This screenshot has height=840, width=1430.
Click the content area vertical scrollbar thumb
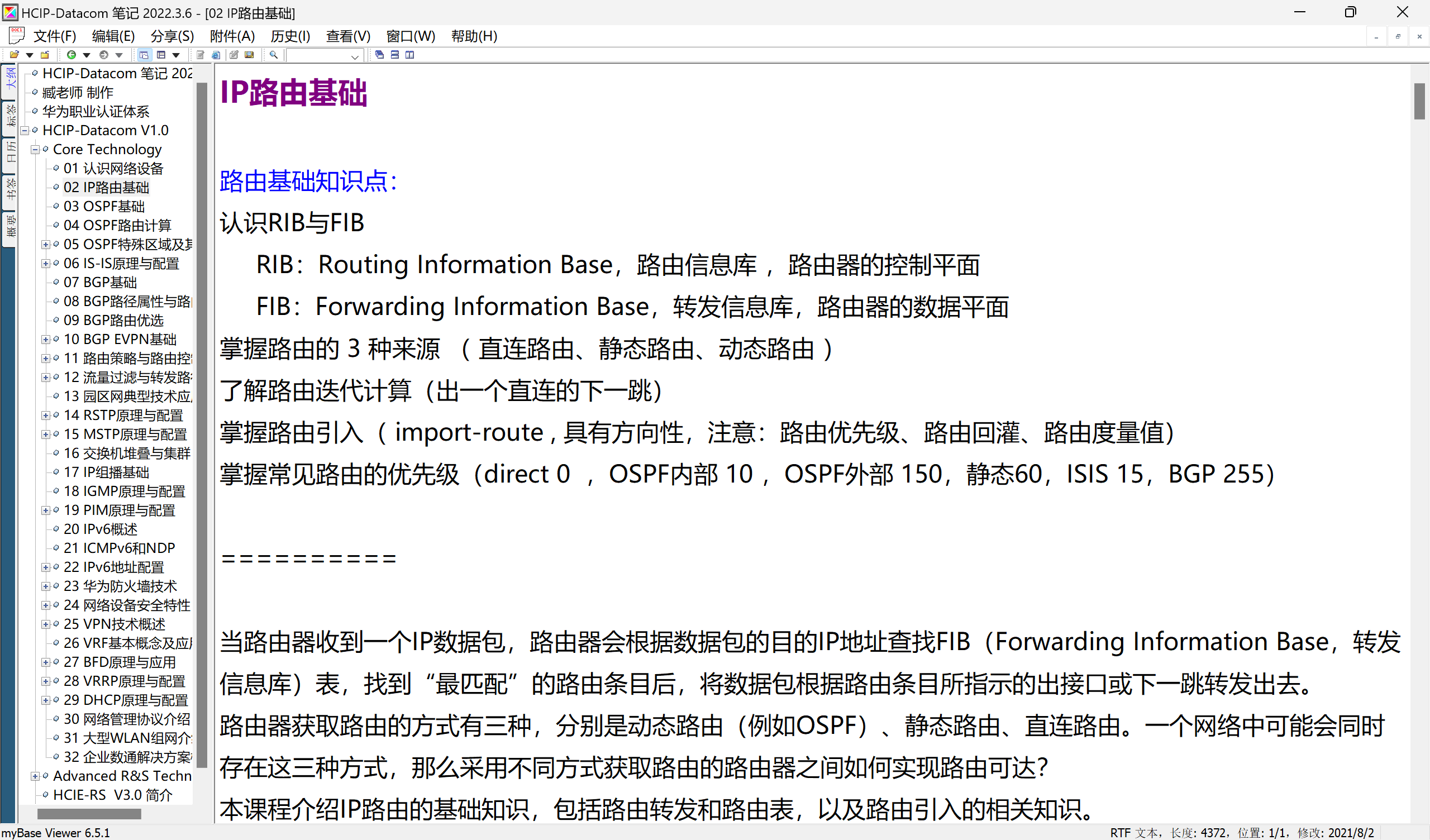pos(1420,101)
